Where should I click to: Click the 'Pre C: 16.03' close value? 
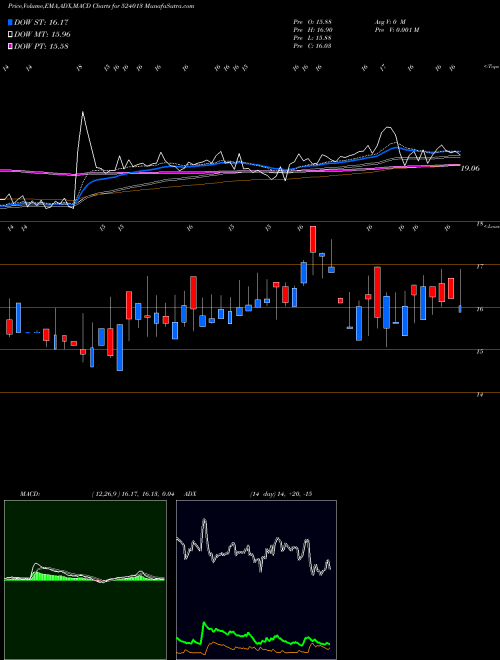coord(312,46)
